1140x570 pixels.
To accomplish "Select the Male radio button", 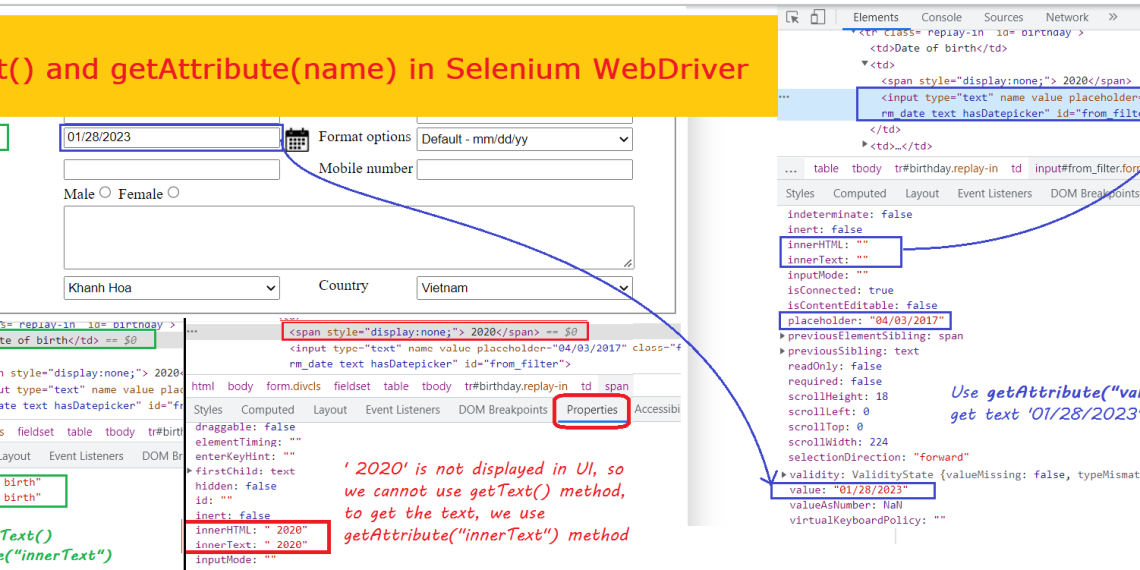I will pyautogui.click(x=105, y=193).
